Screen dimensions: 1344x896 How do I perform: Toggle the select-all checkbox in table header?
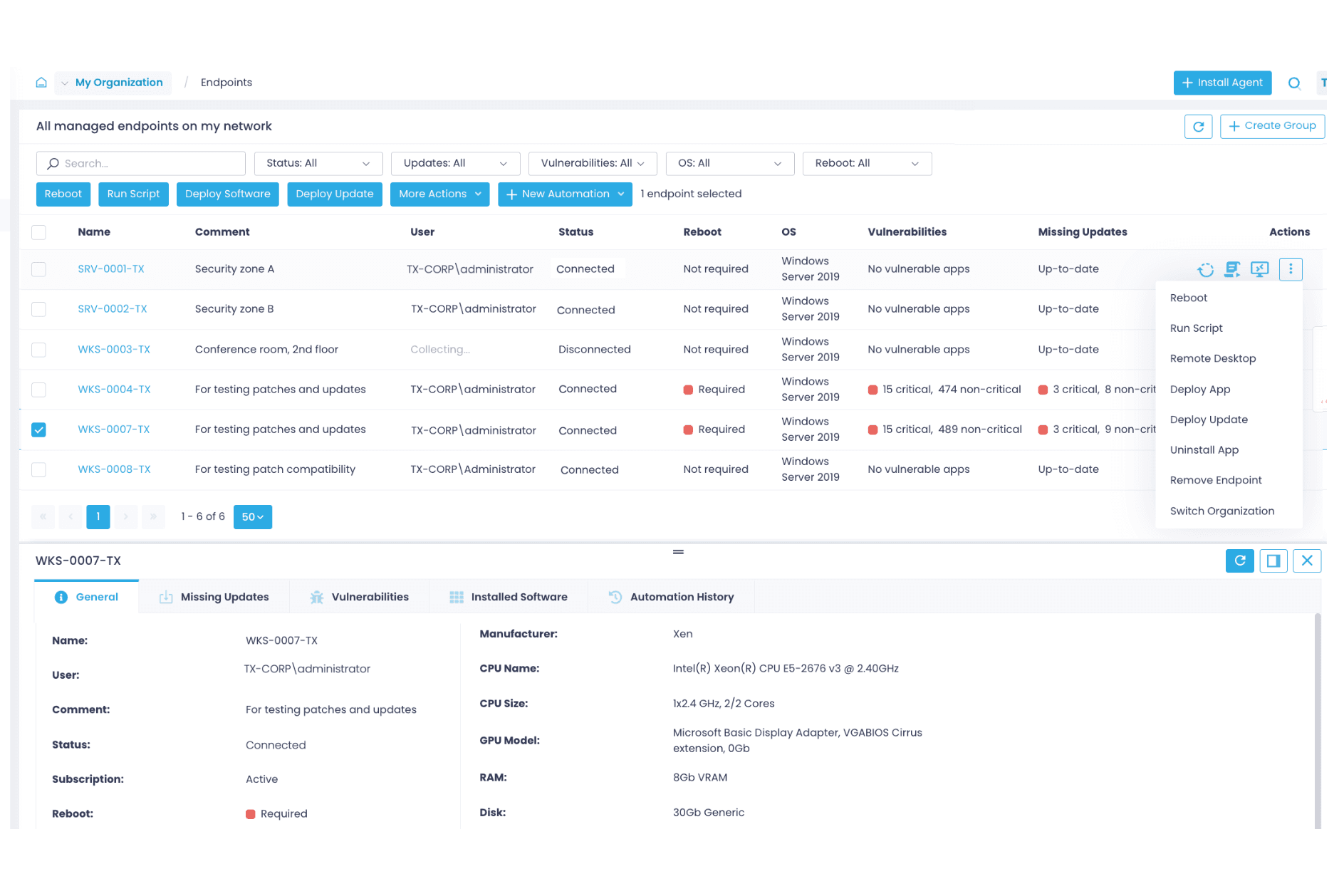pos(38,232)
